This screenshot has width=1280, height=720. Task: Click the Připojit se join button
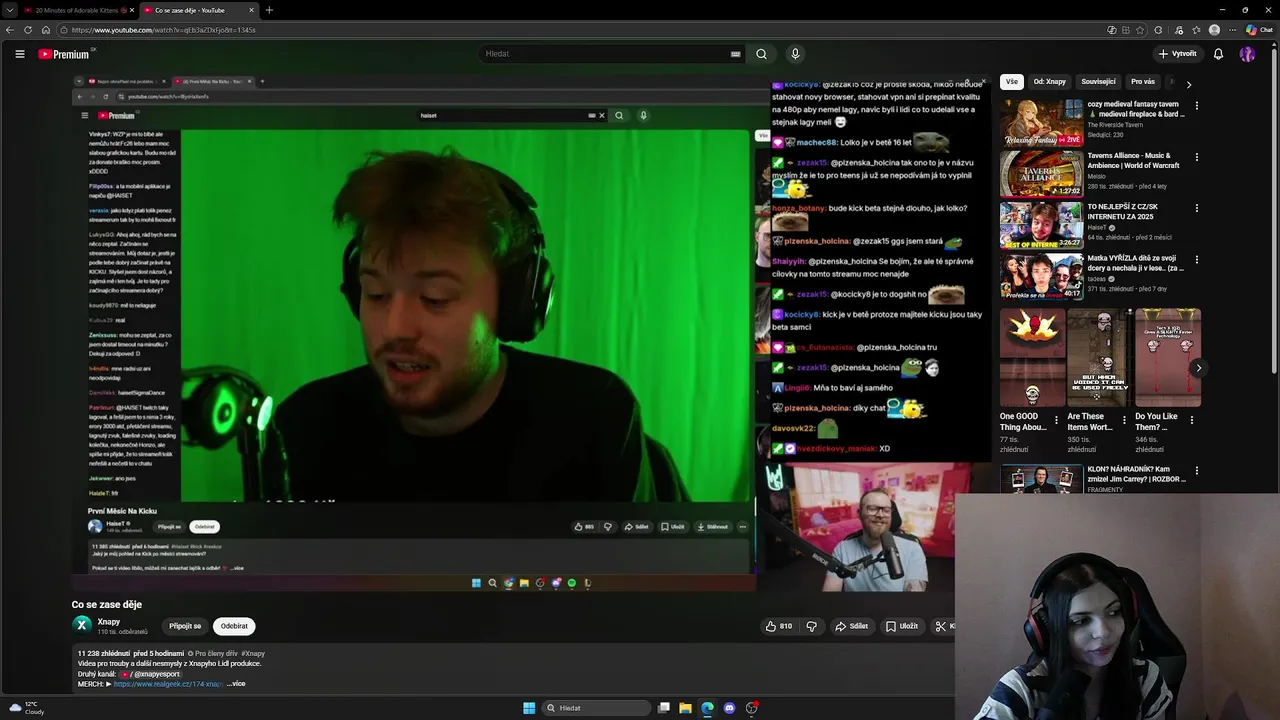(185, 626)
